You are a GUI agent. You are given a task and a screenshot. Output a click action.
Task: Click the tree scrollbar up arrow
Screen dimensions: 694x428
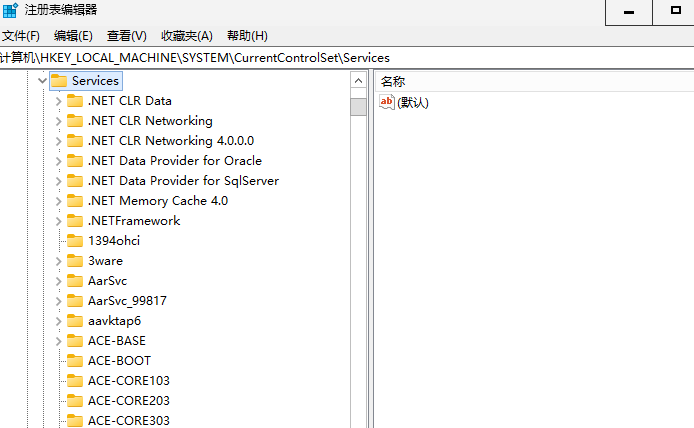359,81
